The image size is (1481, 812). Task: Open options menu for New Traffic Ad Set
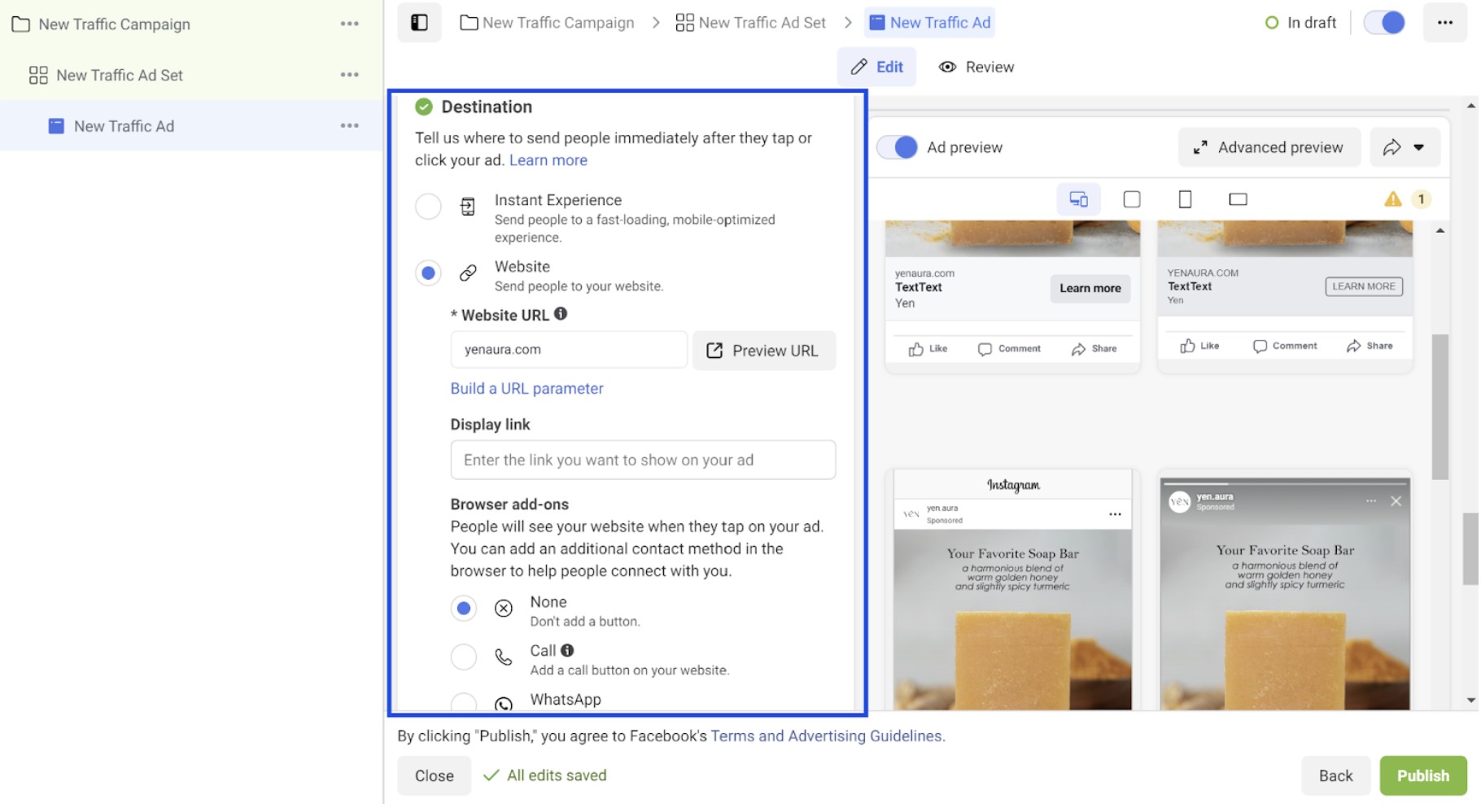point(349,74)
